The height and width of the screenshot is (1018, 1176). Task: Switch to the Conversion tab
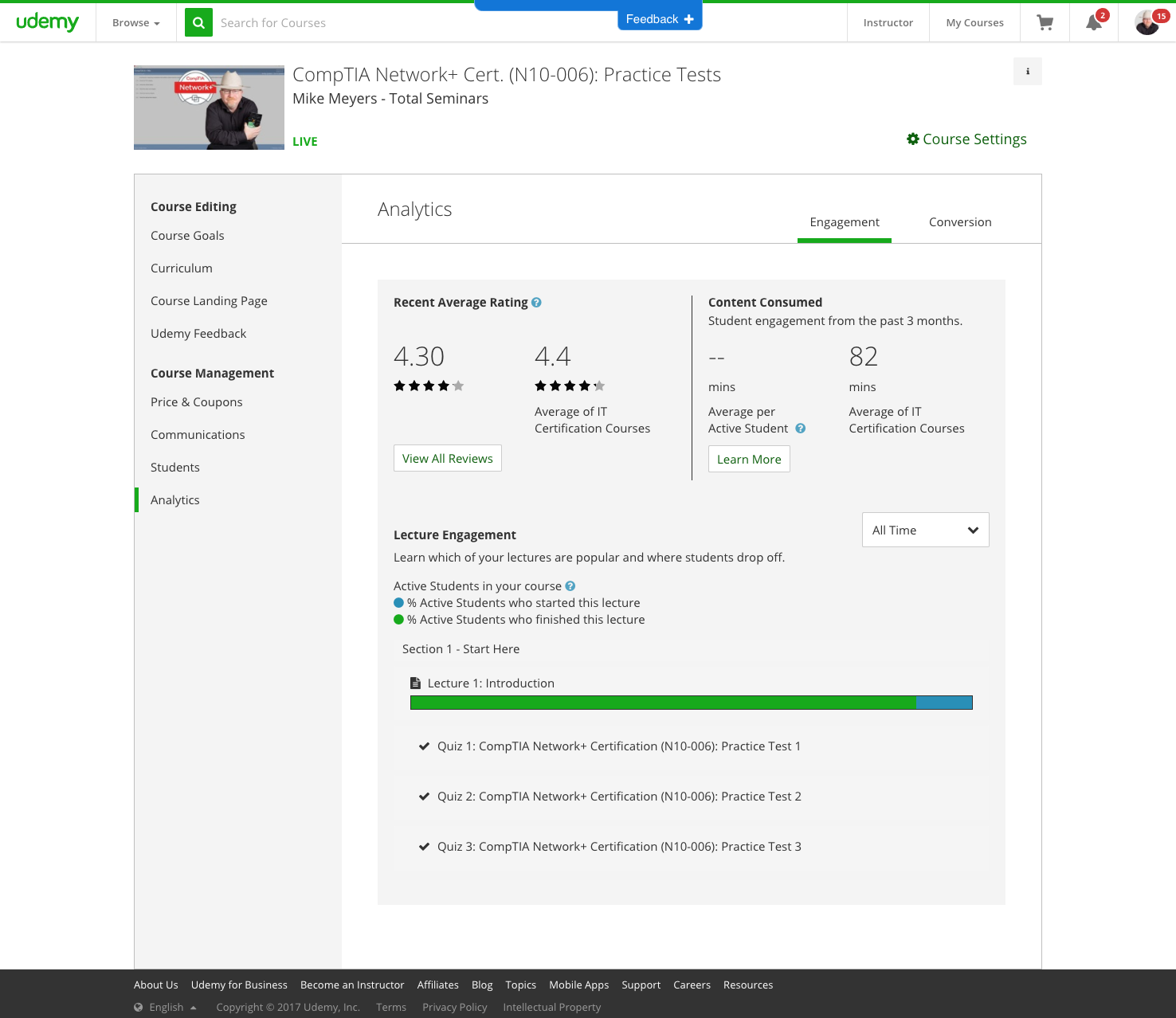(x=960, y=222)
